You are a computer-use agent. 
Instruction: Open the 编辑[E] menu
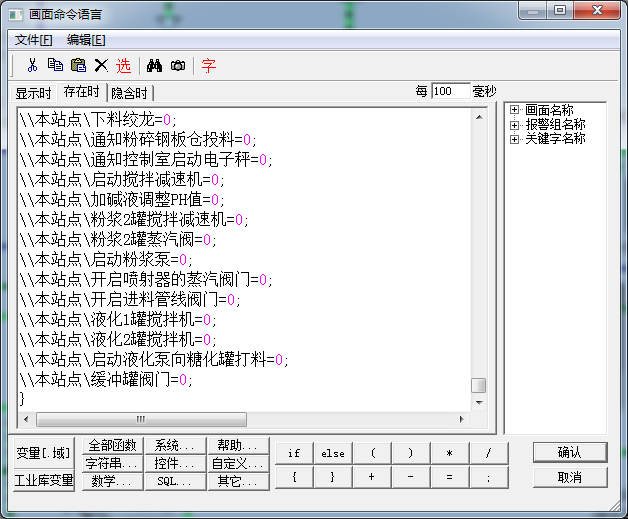click(x=86, y=40)
